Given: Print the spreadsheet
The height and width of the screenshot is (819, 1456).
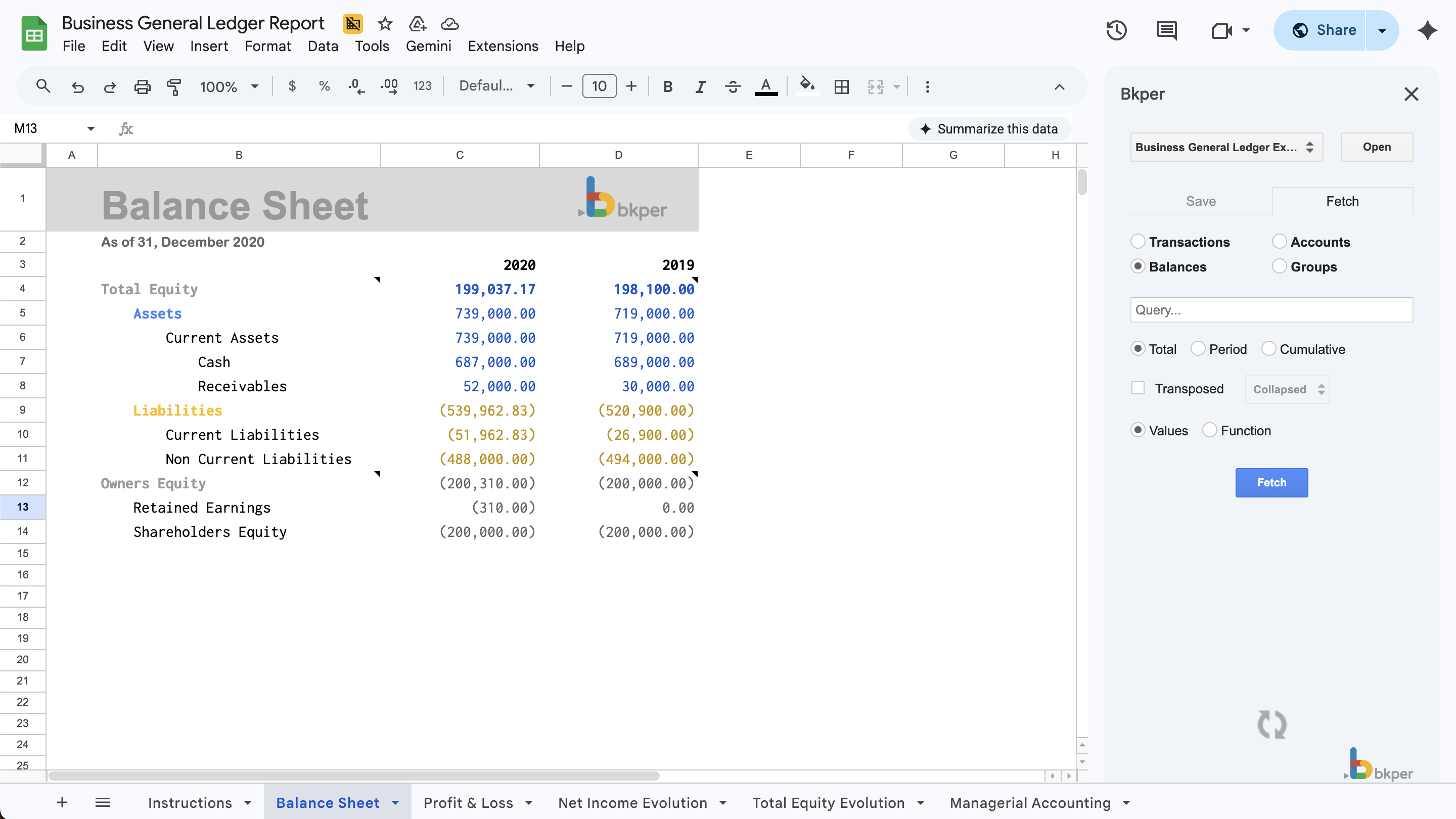Looking at the screenshot, I should pyautogui.click(x=142, y=86).
